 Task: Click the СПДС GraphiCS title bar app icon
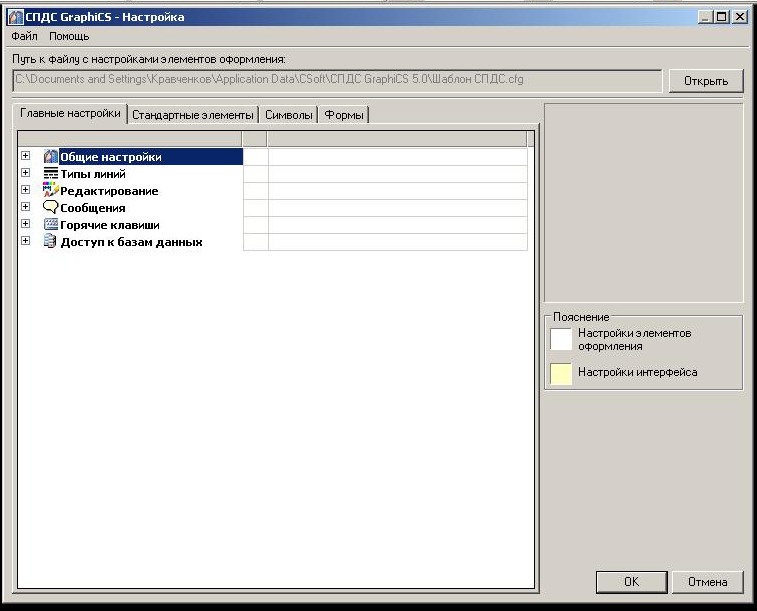click(16, 17)
